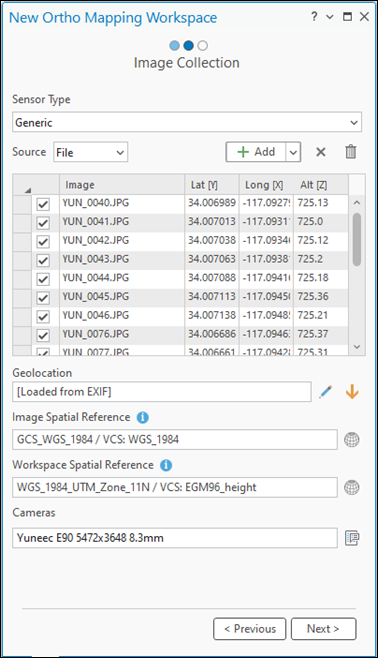
Task: Open the help question mark icon
Action: 314,17
